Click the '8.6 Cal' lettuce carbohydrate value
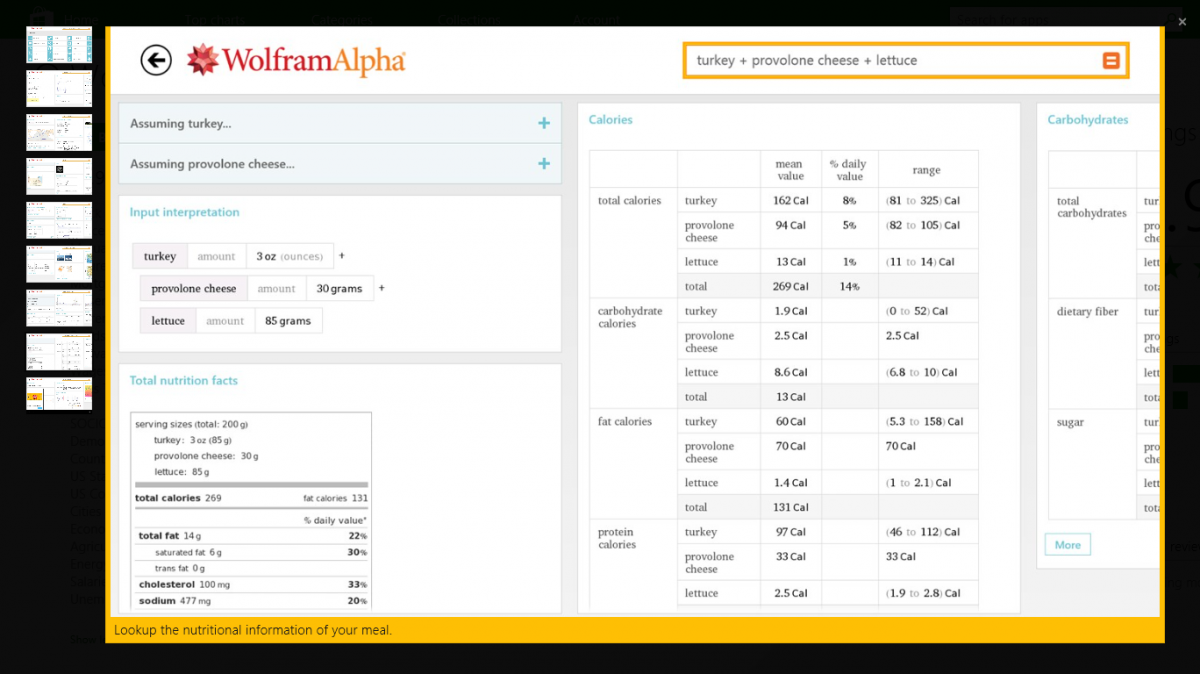Viewport: 1200px width, 674px height. 790,372
